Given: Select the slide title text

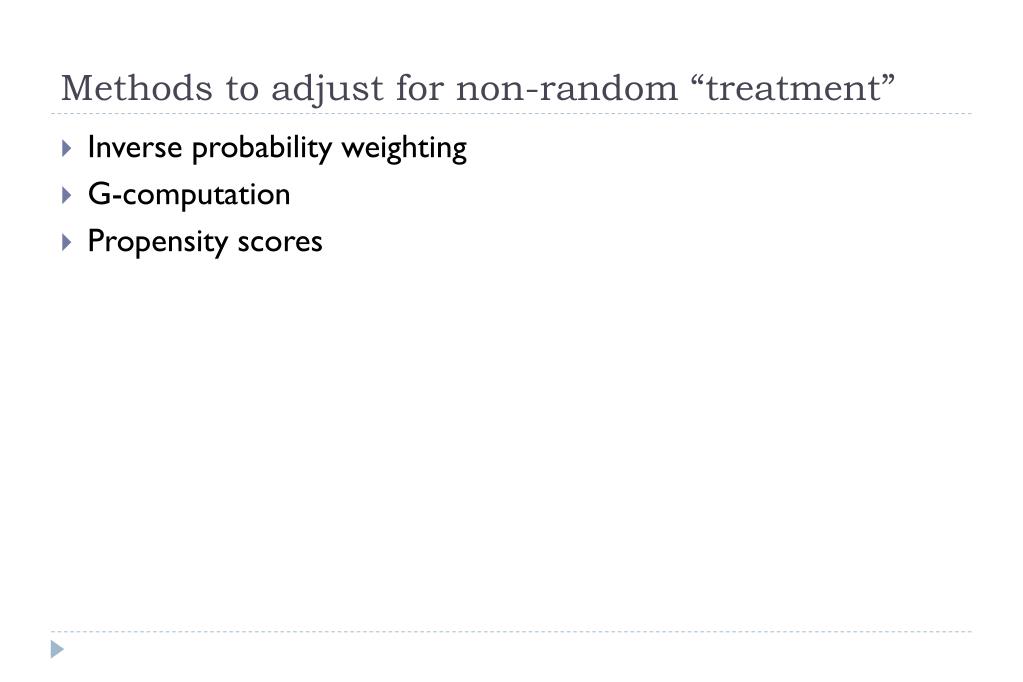Looking at the screenshot, I should tap(478, 89).
